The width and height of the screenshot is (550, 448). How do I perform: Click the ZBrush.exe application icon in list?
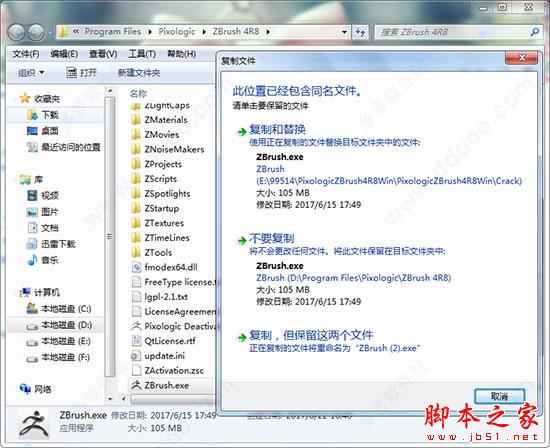click(136, 385)
